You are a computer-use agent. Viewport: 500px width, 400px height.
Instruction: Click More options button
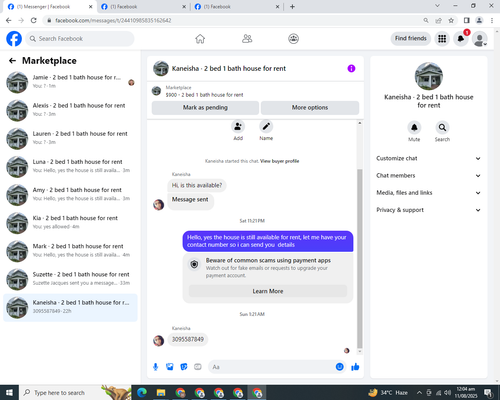[x=310, y=108]
